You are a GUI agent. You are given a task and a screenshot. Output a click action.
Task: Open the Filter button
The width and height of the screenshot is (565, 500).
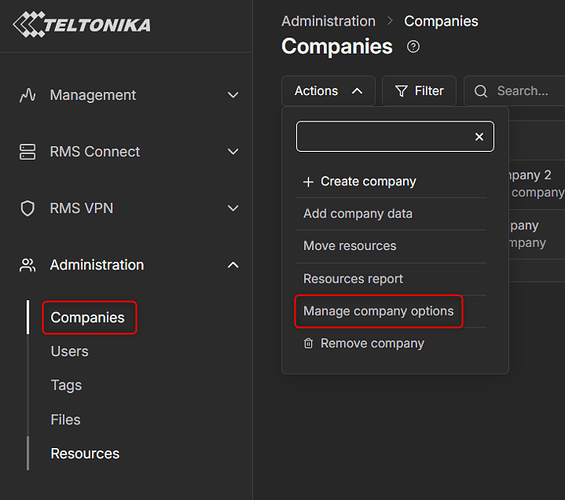[x=419, y=91]
